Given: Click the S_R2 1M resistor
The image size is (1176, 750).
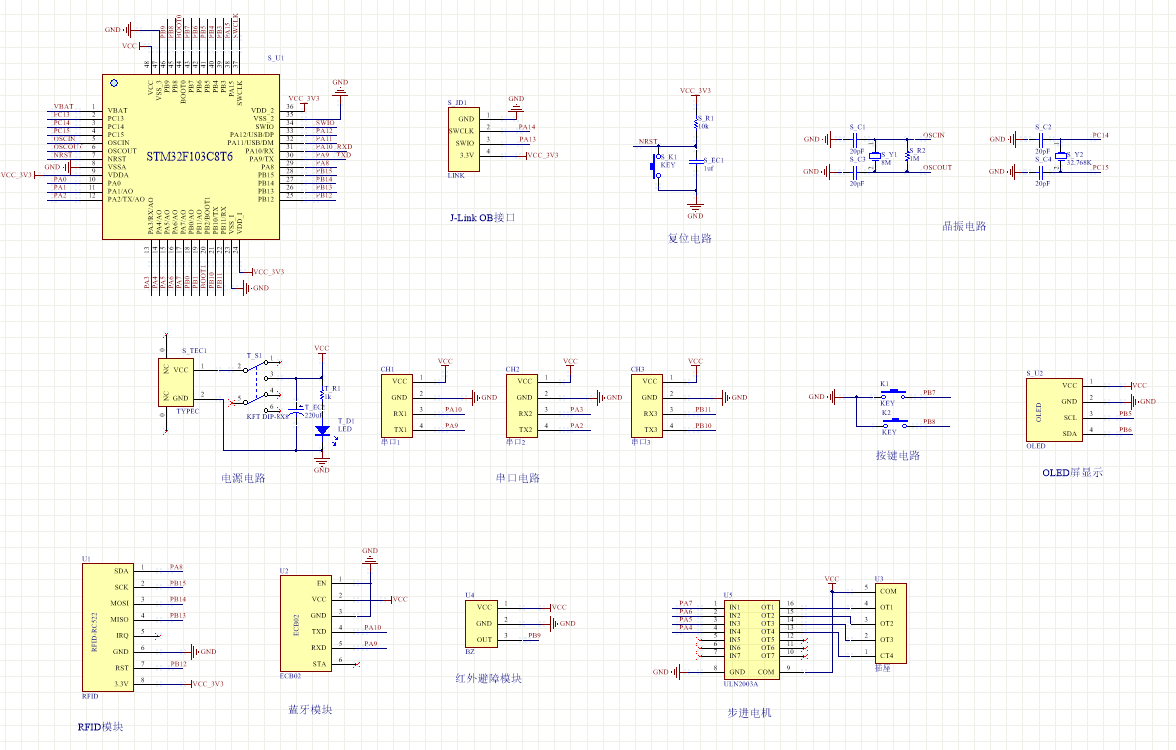Looking at the screenshot, I should tap(908, 155).
